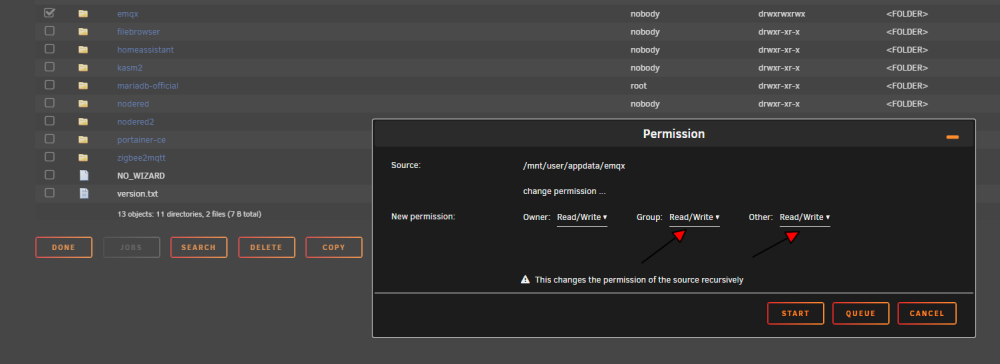
Task: Click the folder icon beside filebrowser
Action: pyautogui.click(x=83, y=31)
